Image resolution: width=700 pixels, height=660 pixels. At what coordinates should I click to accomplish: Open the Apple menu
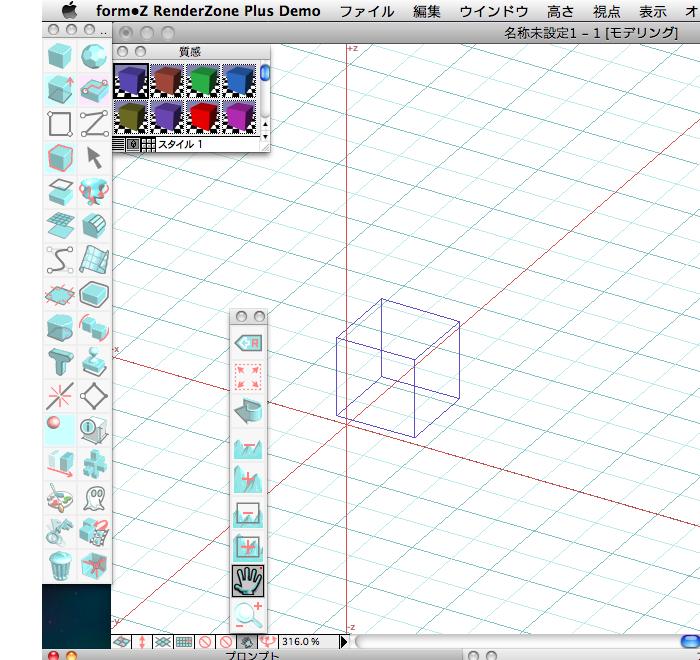(69, 10)
